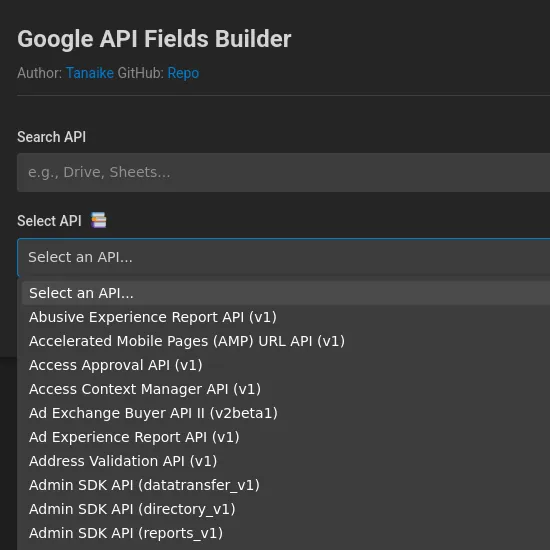Select Accelerated Mobile Pages (AMP) URL API
Image resolution: width=550 pixels, height=550 pixels.
pyautogui.click(x=286, y=341)
